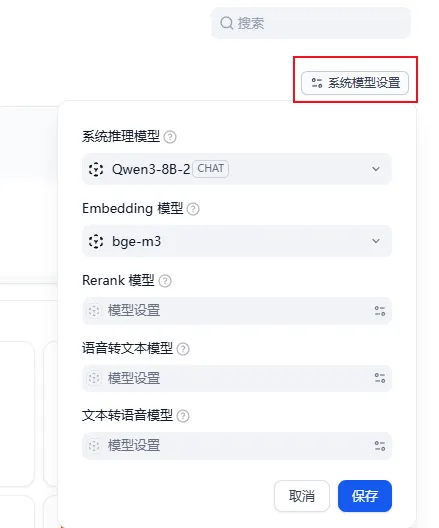Click the sliders icon in 文本转语音模型 field
The image size is (439, 528).
pyautogui.click(x=380, y=446)
